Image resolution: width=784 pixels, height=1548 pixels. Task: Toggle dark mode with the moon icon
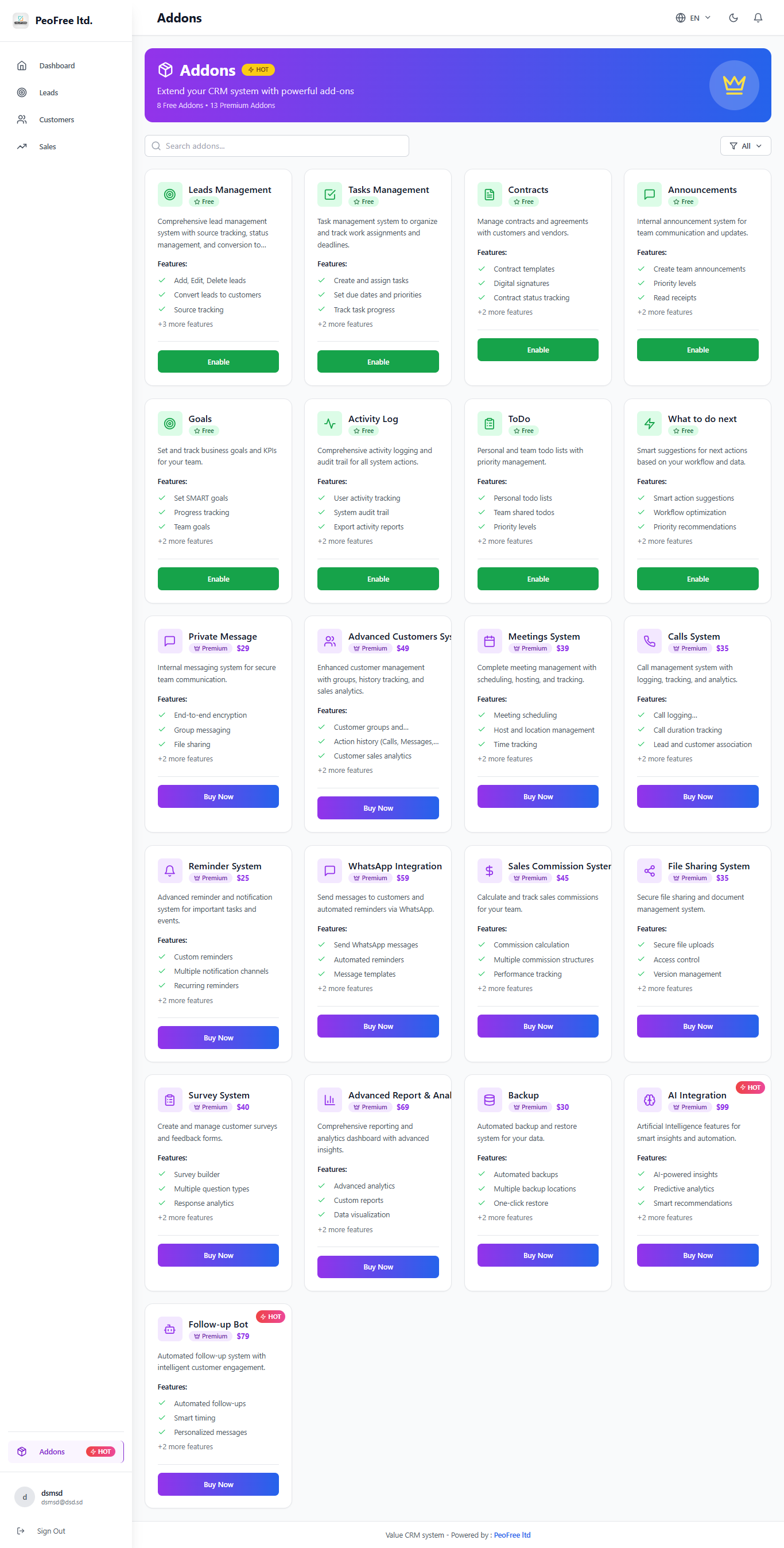(733, 18)
